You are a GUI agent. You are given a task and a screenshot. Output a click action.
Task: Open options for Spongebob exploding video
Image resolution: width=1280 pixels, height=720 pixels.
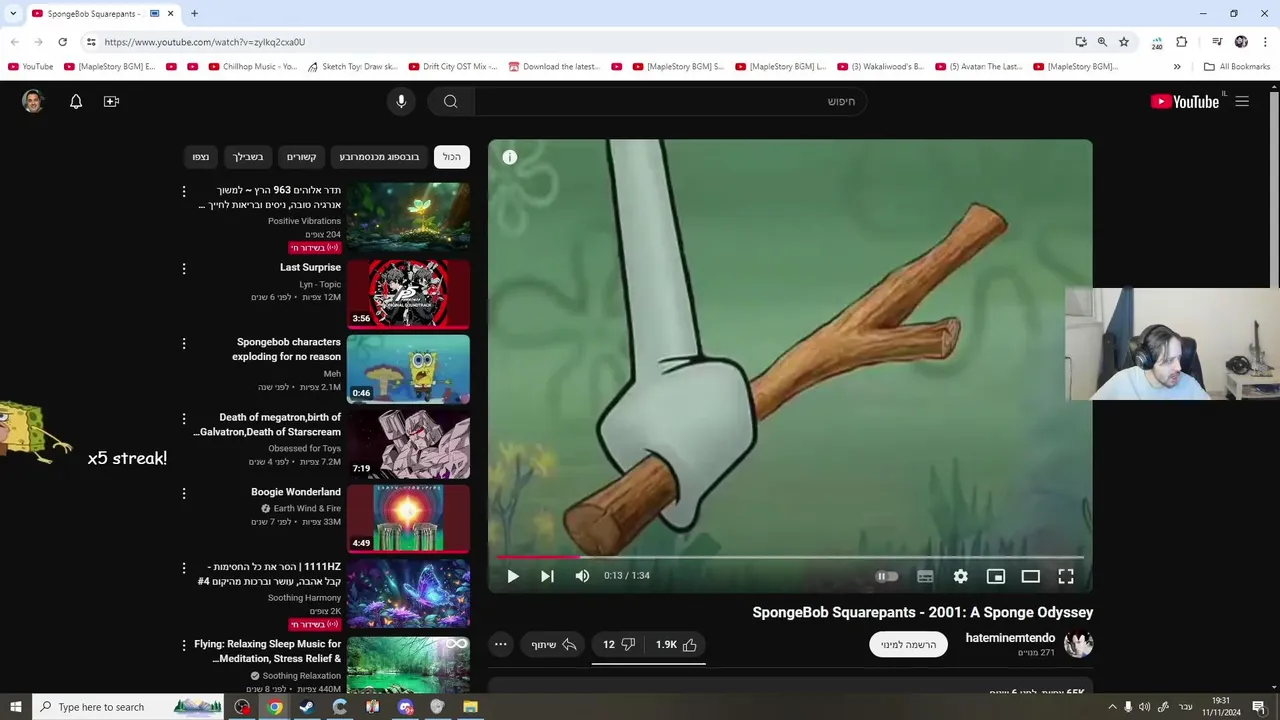pos(184,344)
